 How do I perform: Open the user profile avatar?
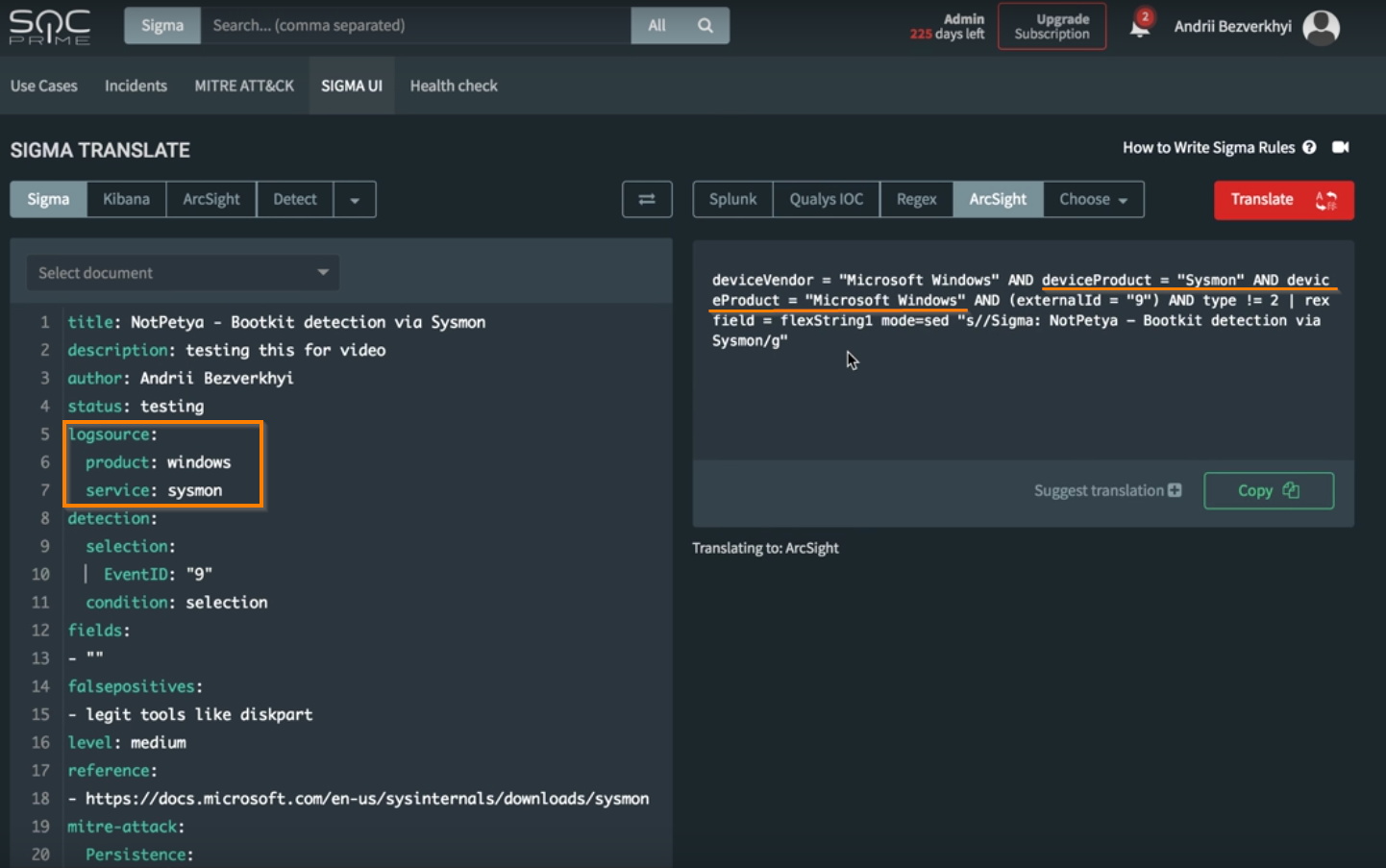(1321, 27)
